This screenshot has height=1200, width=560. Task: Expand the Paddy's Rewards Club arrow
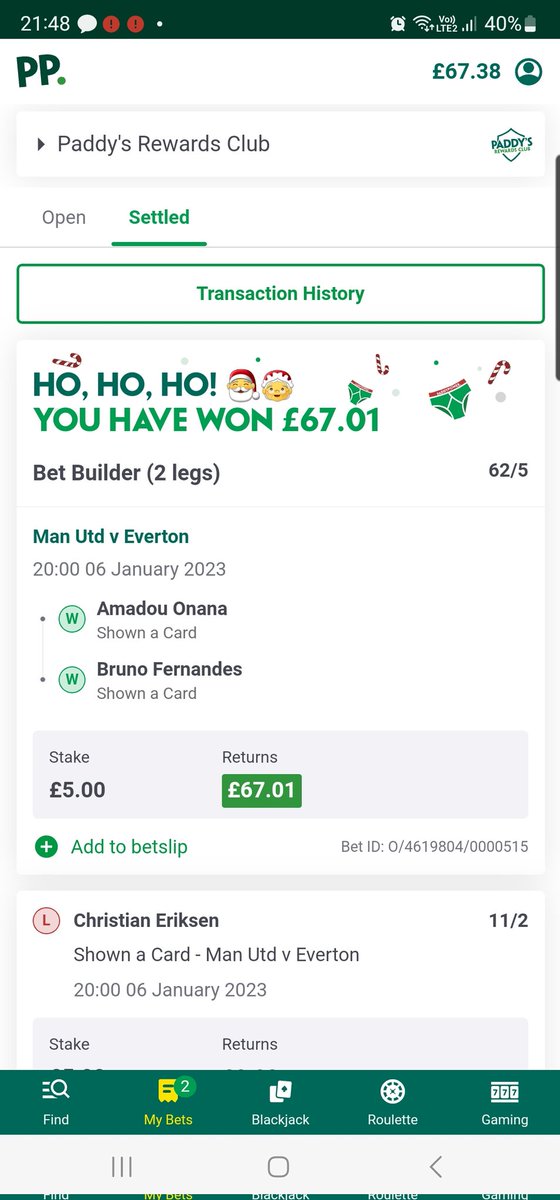tap(41, 144)
